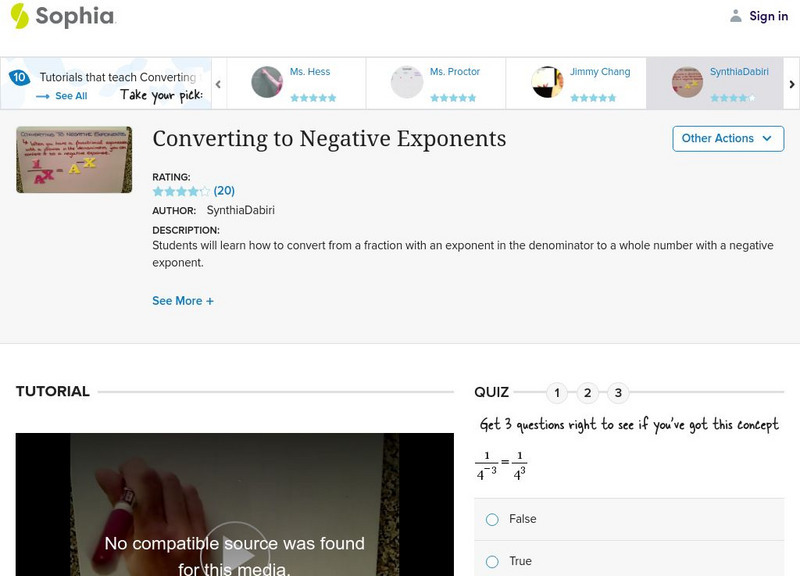This screenshot has width=800, height=576.
Task: Click Ms. Hess avatar image
Action: [x=267, y=82]
